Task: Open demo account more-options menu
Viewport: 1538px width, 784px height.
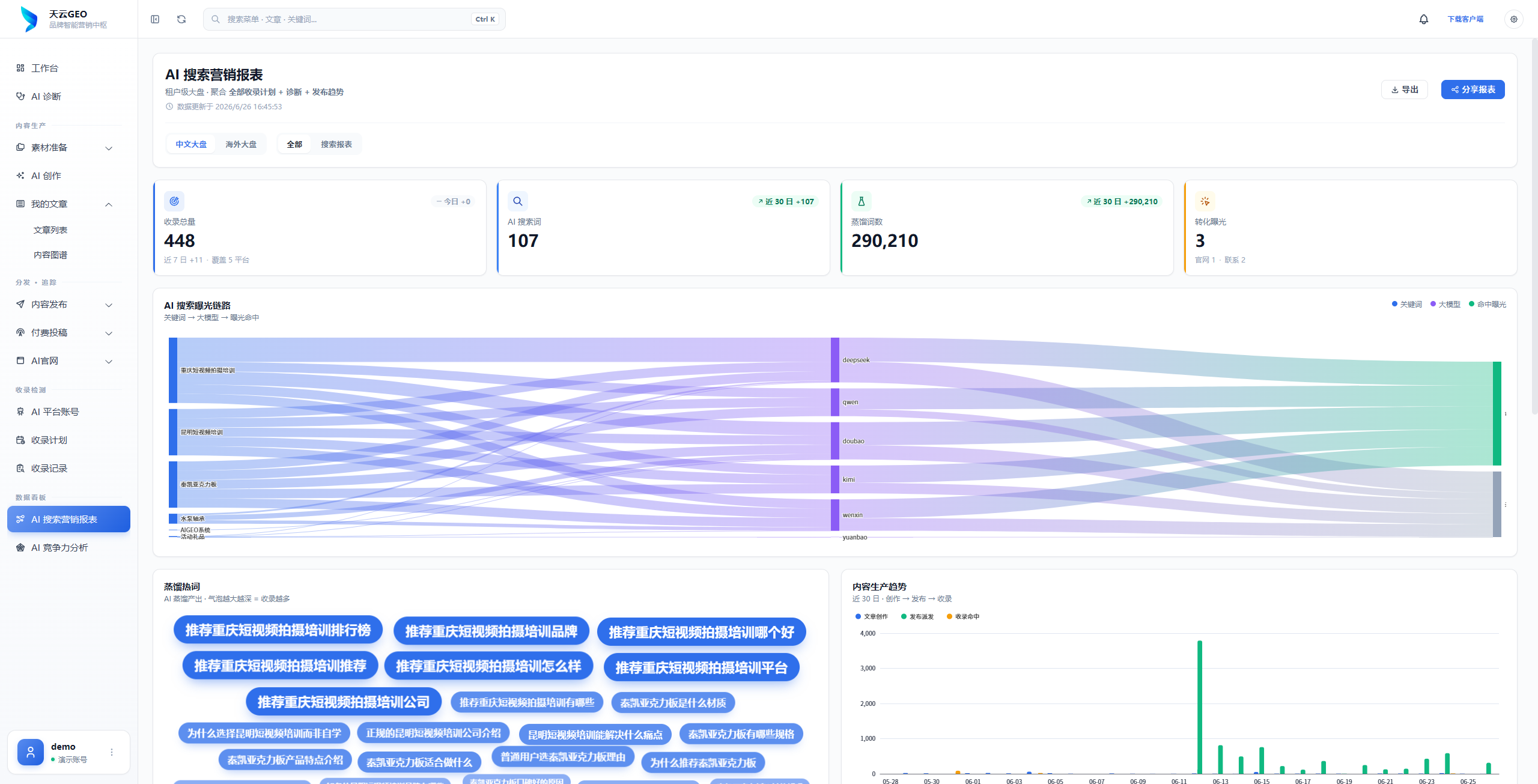Action: pos(112,752)
